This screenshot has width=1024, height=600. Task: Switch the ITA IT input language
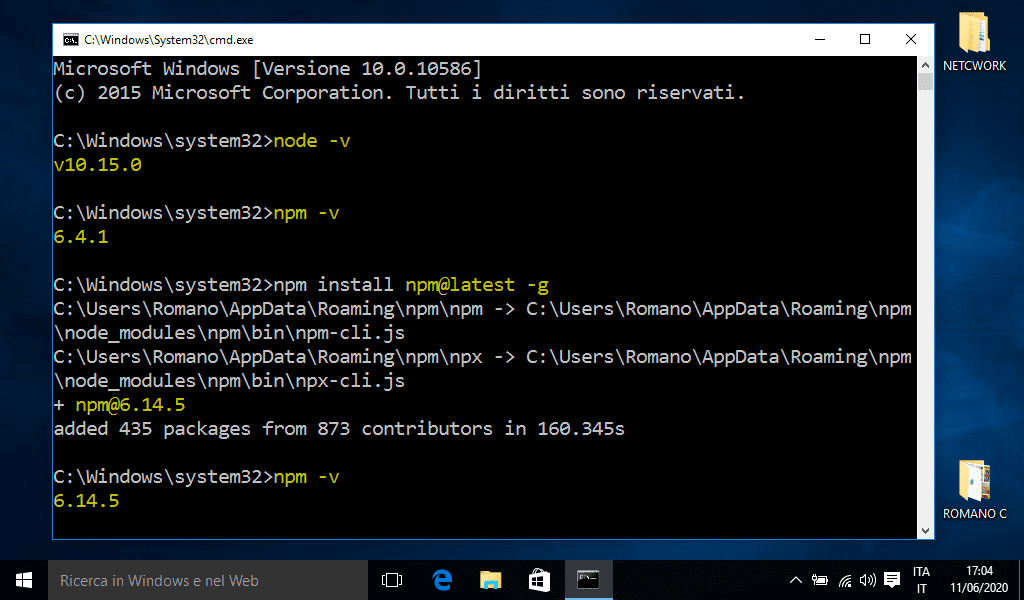921,580
